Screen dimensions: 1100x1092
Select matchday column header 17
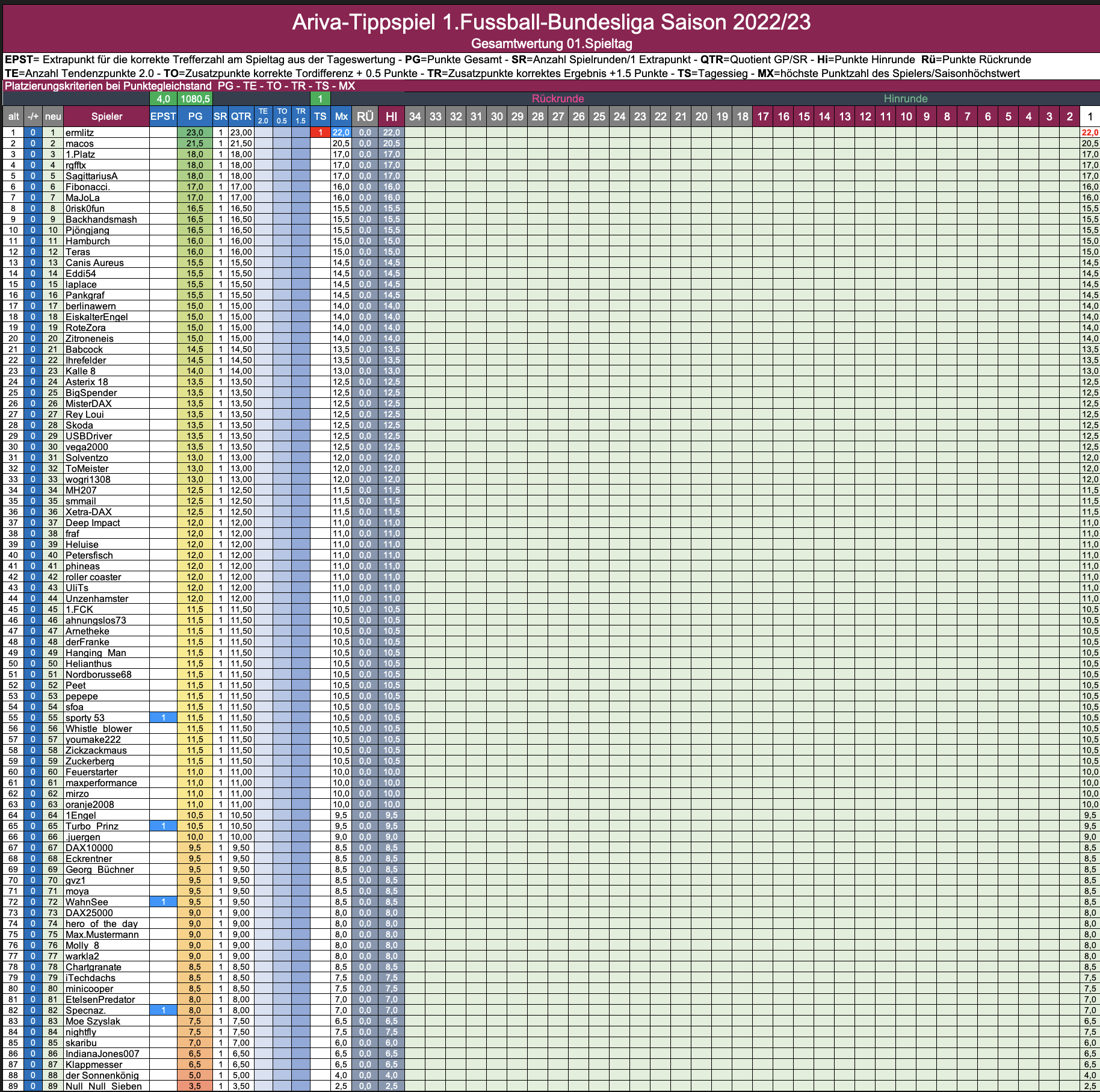point(763,116)
